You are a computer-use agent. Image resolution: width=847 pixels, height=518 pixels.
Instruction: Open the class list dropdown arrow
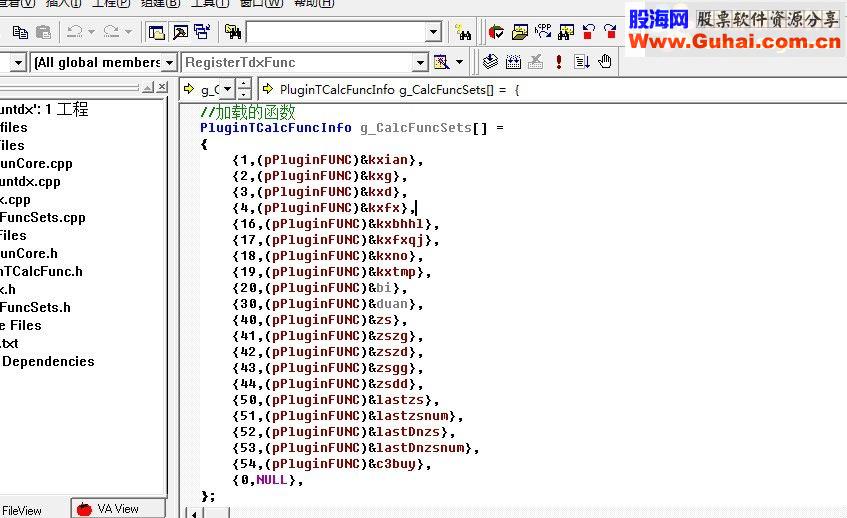click(x=18, y=63)
